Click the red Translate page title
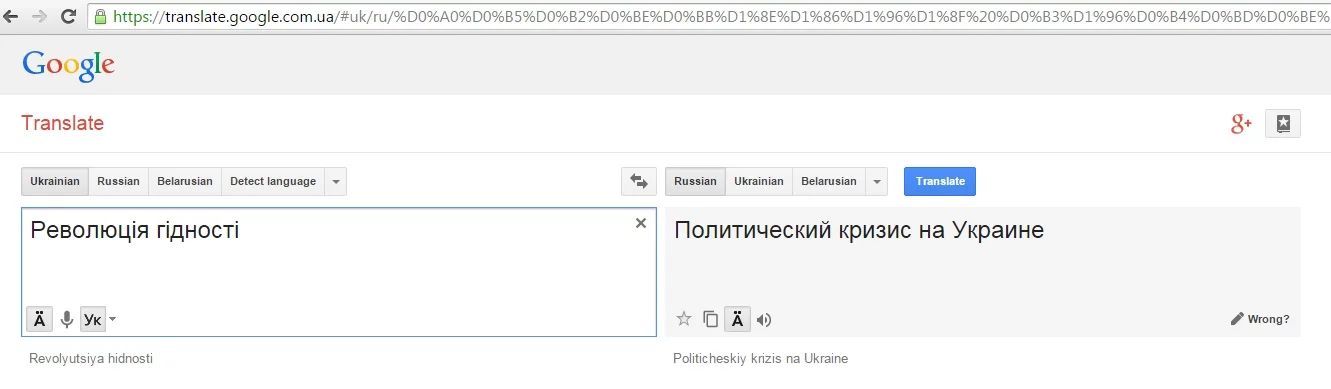Viewport: 1331px width, 389px height. coord(63,123)
